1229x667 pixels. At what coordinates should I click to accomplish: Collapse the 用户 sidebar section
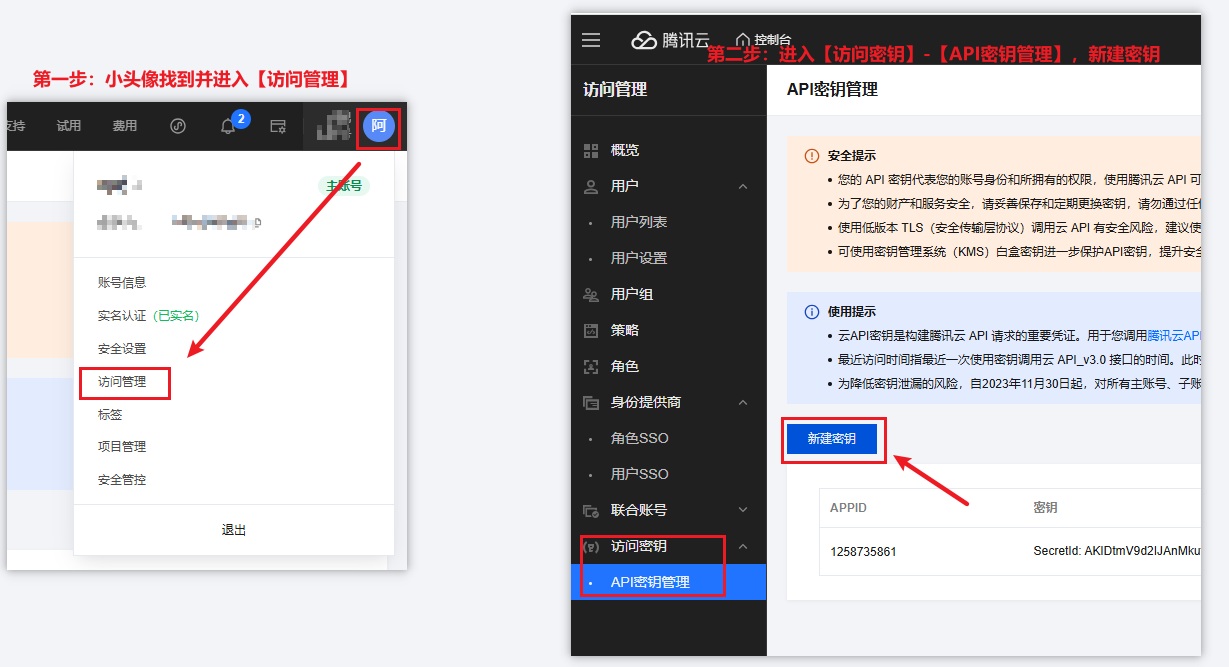(x=743, y=186)
